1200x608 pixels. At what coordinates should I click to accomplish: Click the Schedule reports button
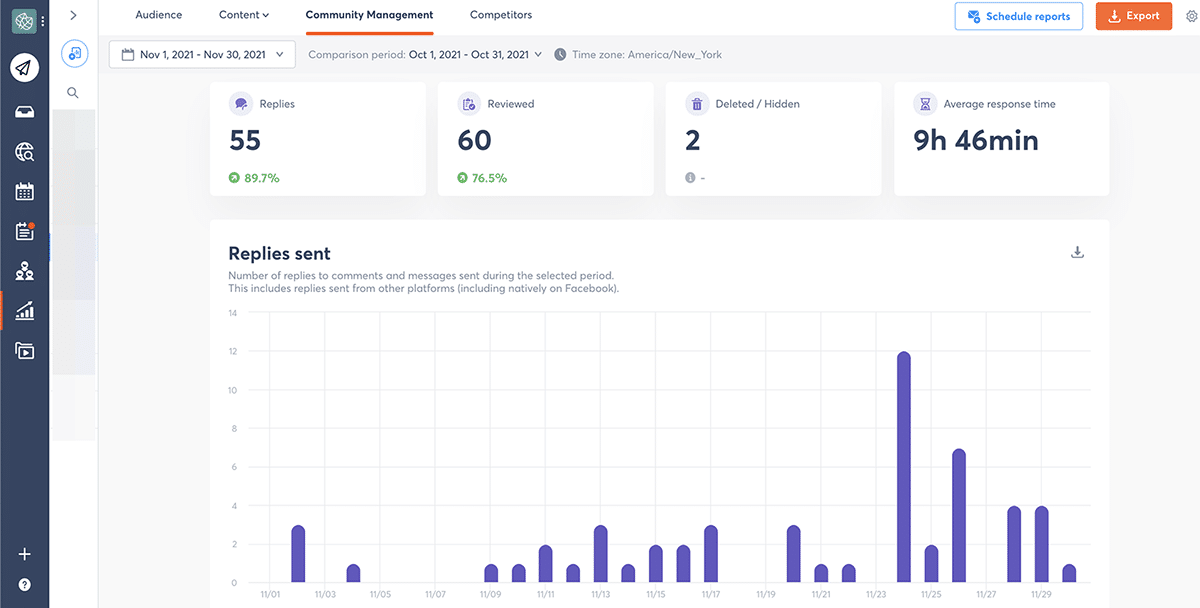pos(1018,16)
